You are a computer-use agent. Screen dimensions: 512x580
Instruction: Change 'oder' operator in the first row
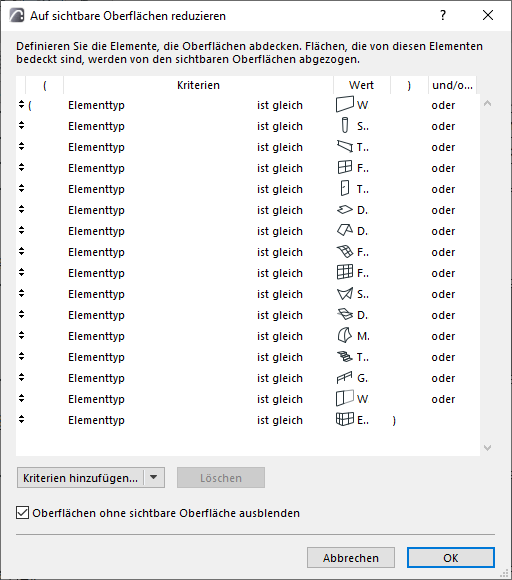tap(443, 105)
